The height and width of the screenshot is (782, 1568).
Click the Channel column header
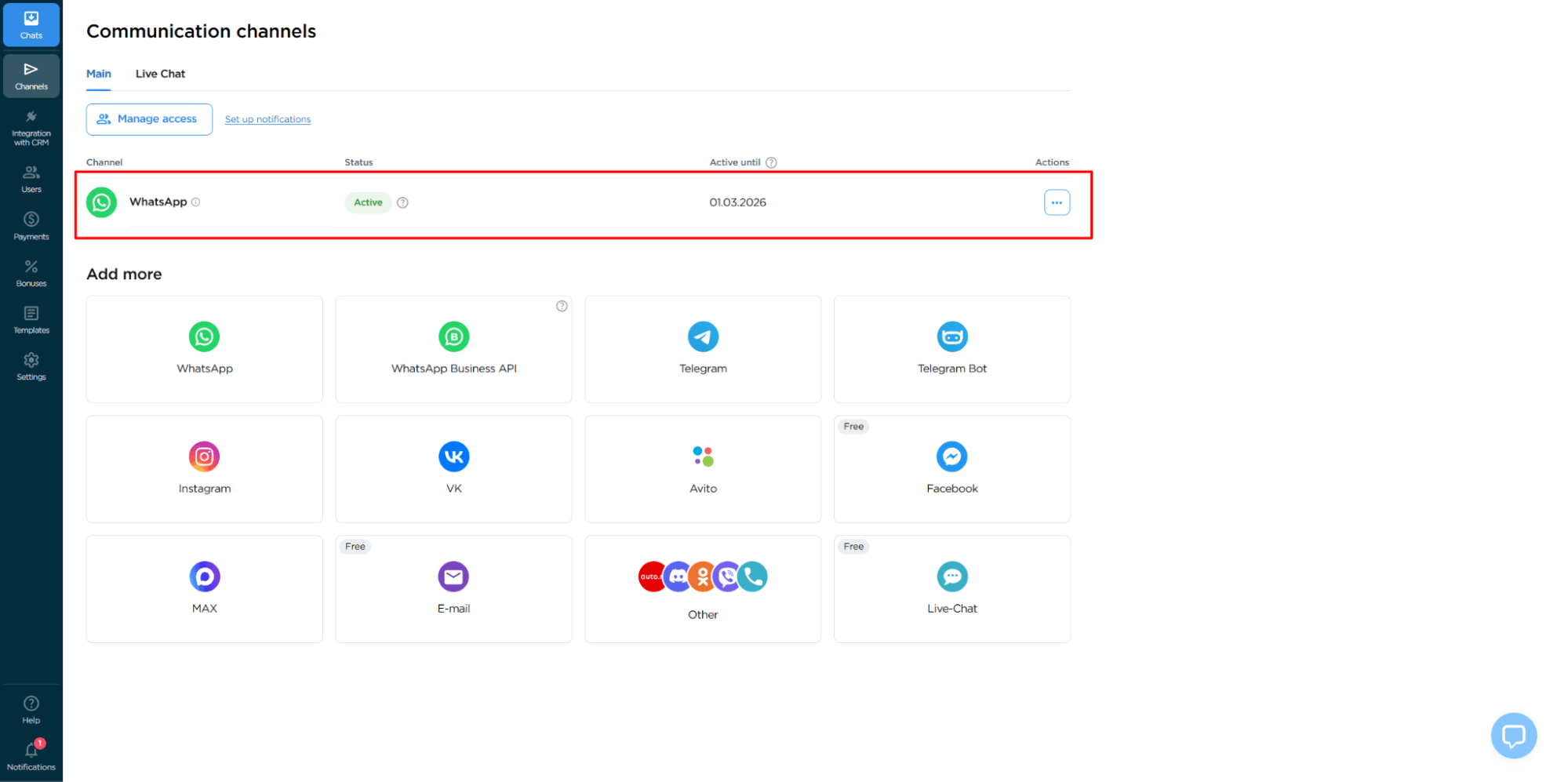click(x=104, y=162)
